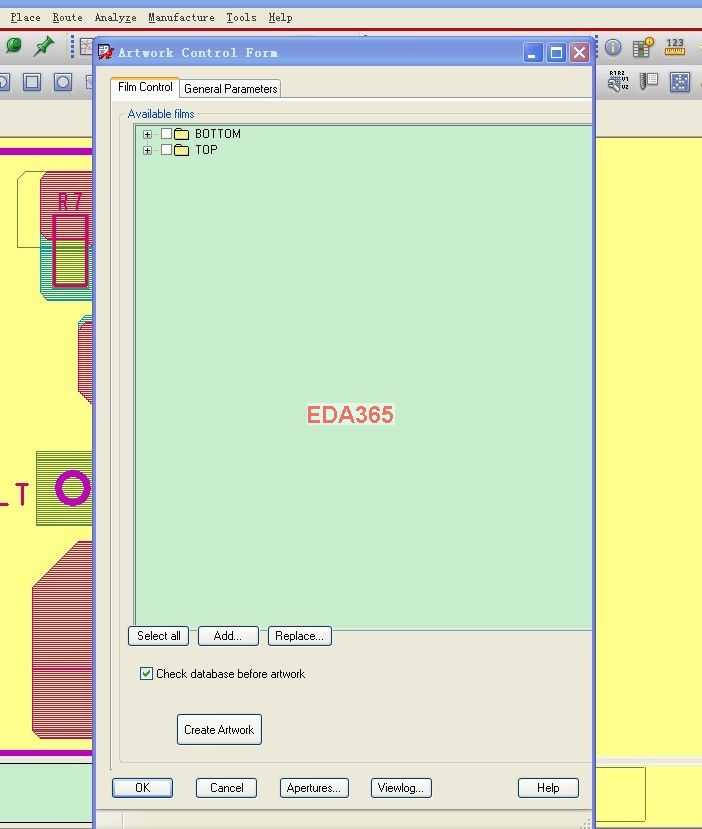Click the dialog Help button
The image size is (702, 829).
[x=548, y=788]
